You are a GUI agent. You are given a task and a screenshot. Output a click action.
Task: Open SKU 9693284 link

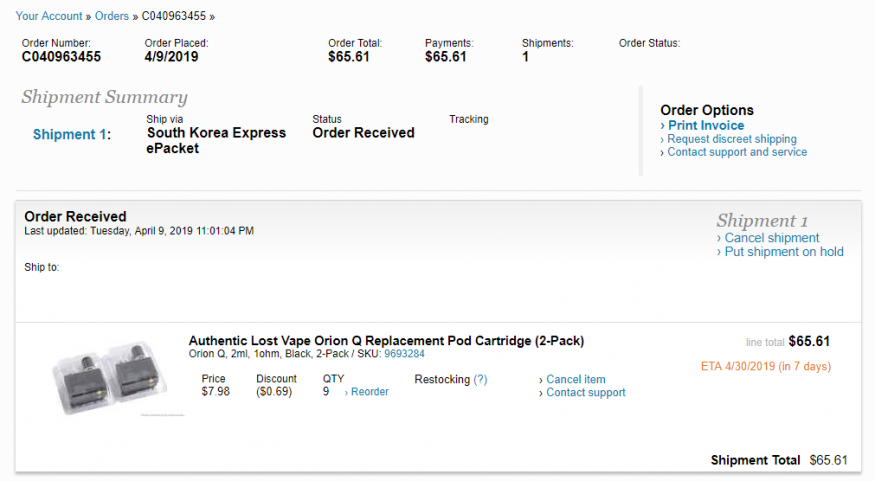(404, 354)
